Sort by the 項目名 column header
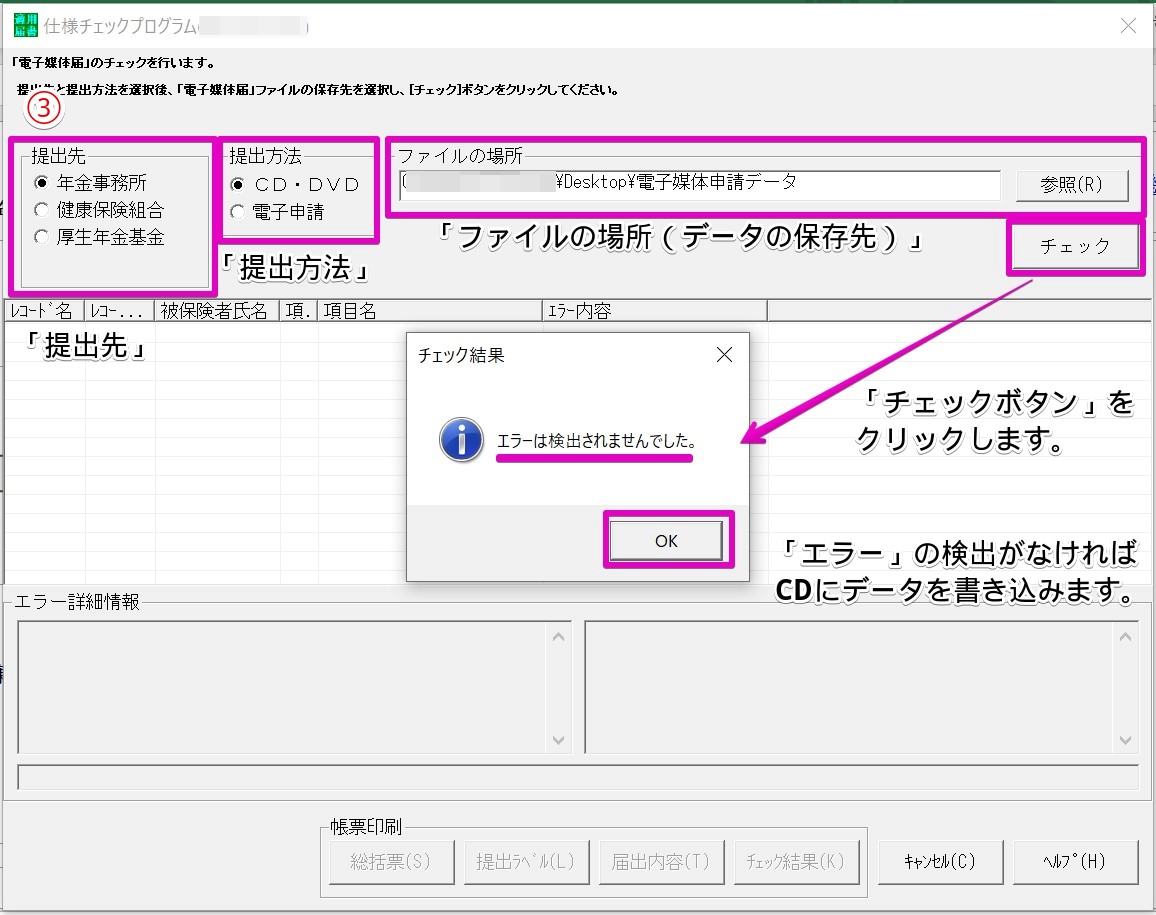This screenshot has width=1156, height=915. (430, 311)
